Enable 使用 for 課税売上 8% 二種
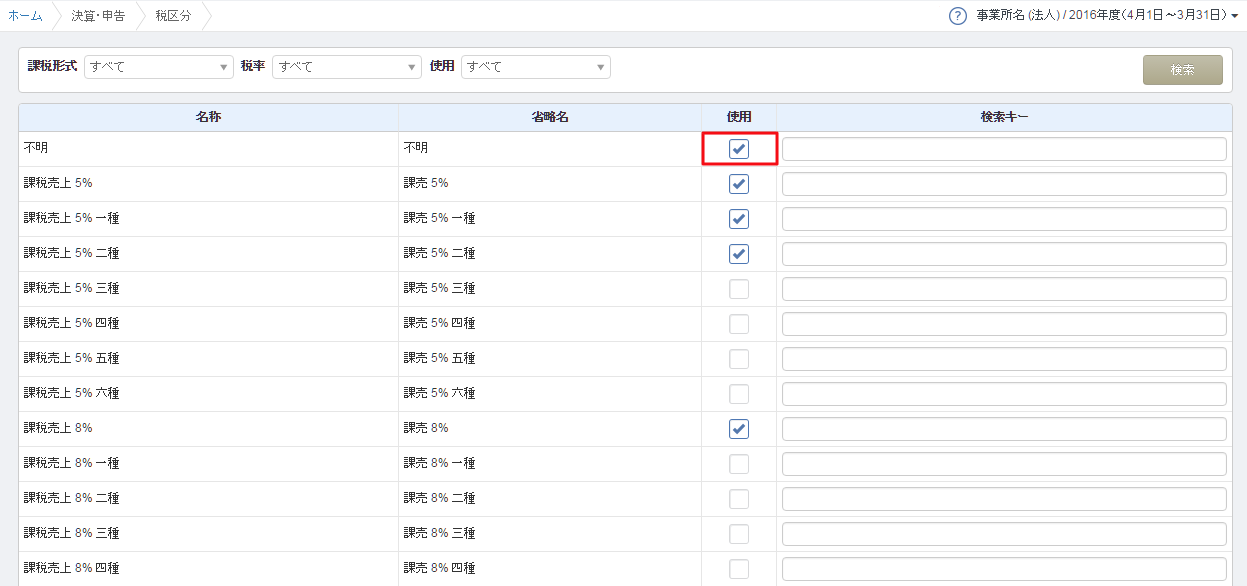The height and width of the screenshot is (586, 1247). (739, 499)
